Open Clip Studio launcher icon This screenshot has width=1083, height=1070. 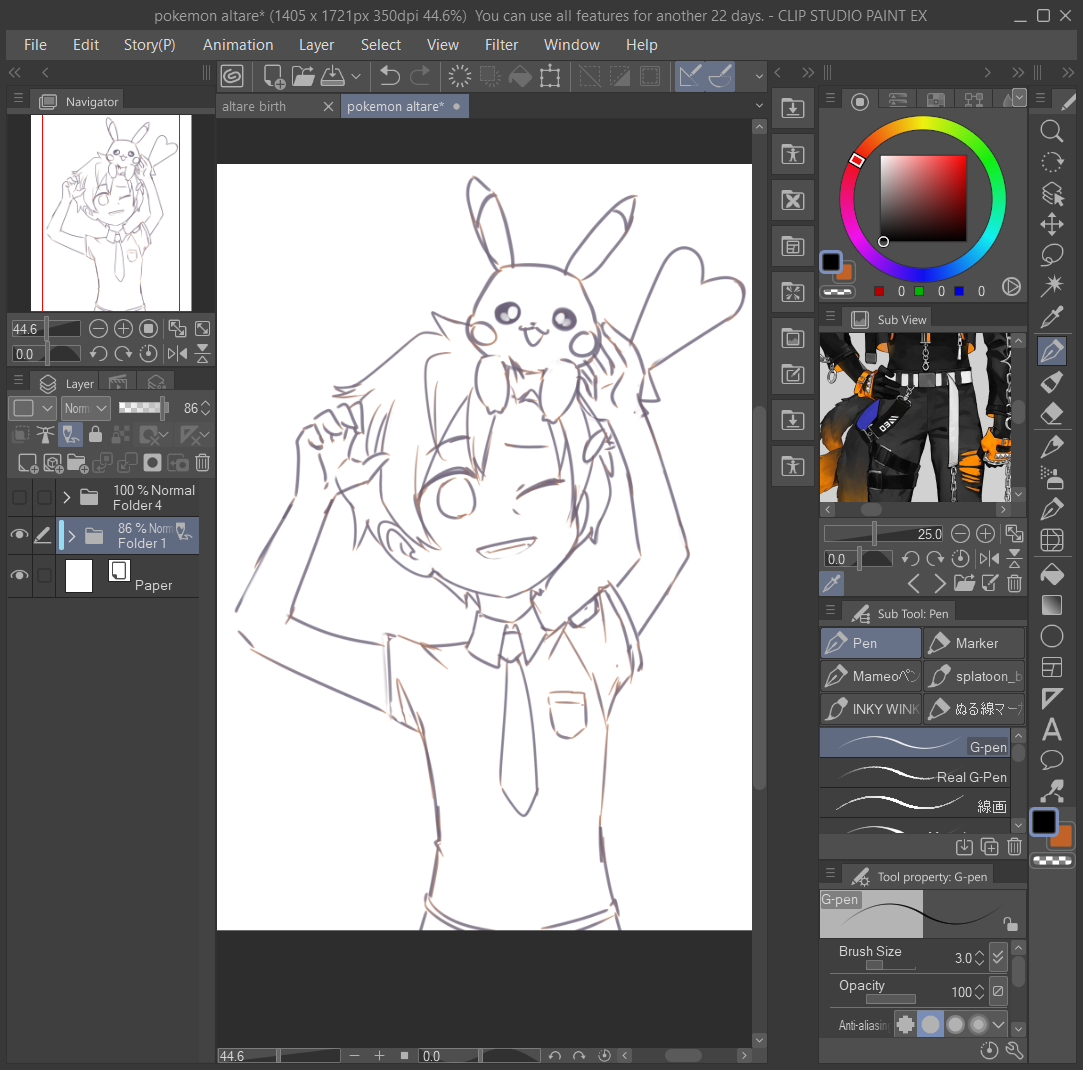tap(232, 76)
